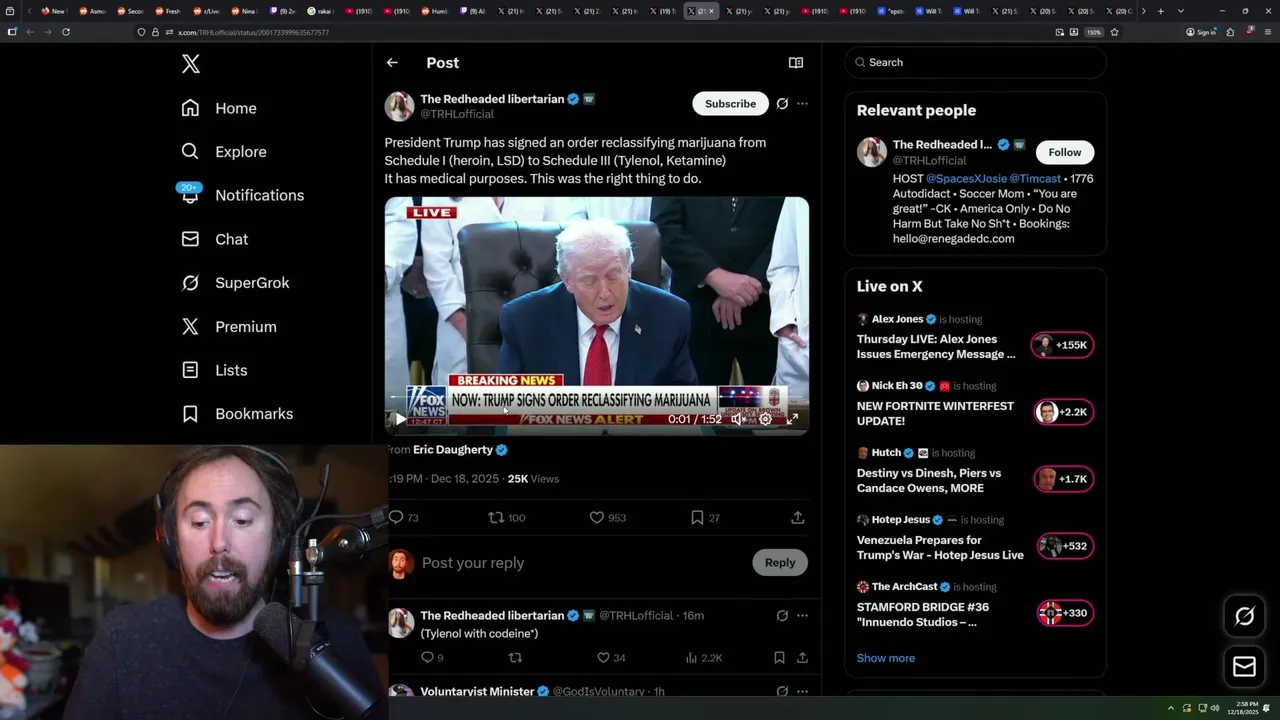Share the Tylenol with codeine reply
Screen dimensions: 1280x720
(x=802, y=658)
